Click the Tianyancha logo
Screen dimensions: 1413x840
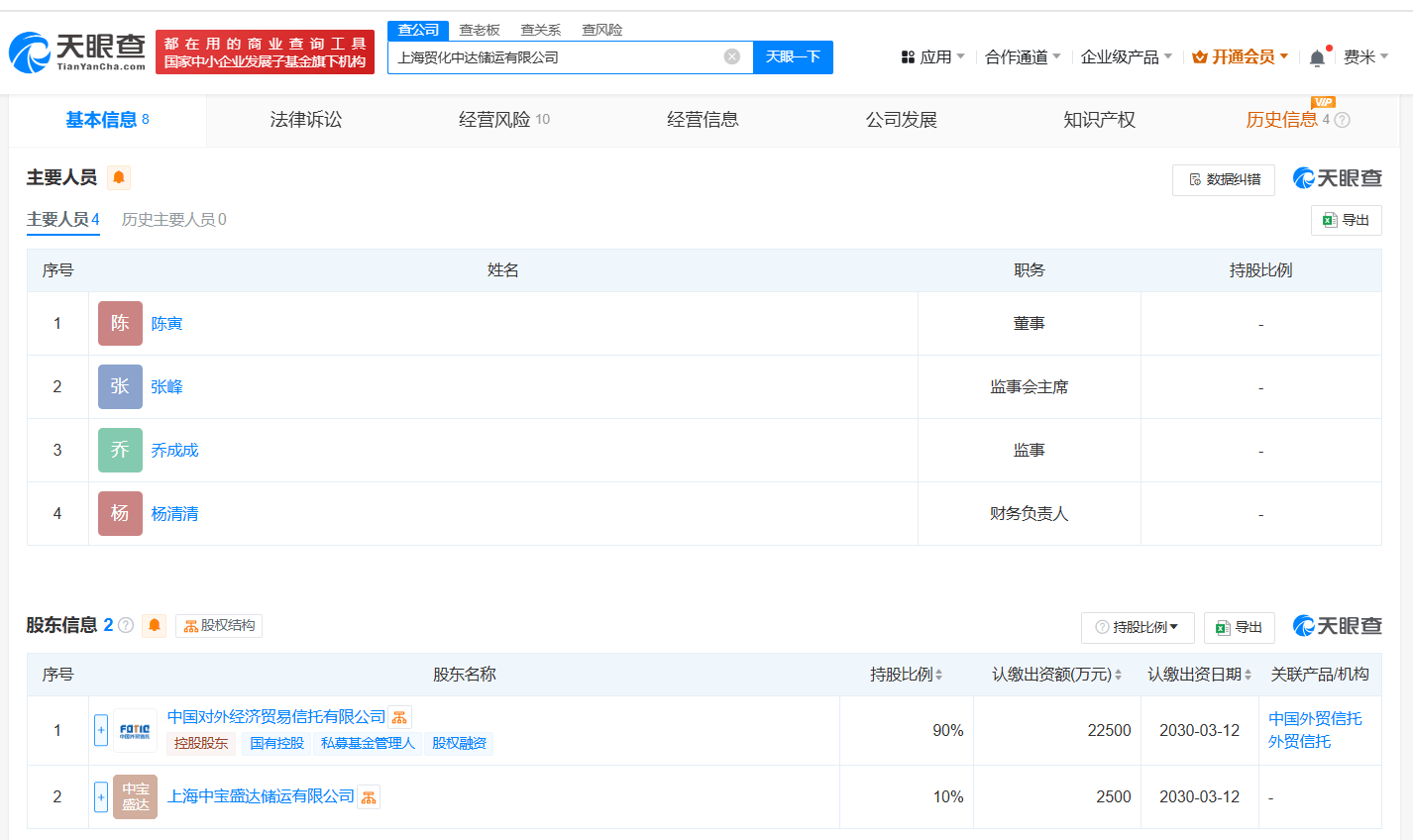point(77,52)
